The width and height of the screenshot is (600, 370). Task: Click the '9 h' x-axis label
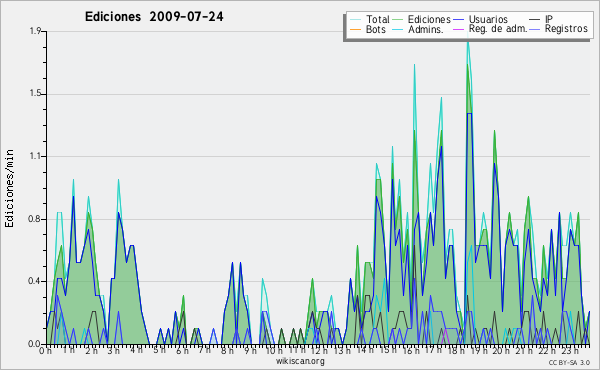[x=250, y=350]
